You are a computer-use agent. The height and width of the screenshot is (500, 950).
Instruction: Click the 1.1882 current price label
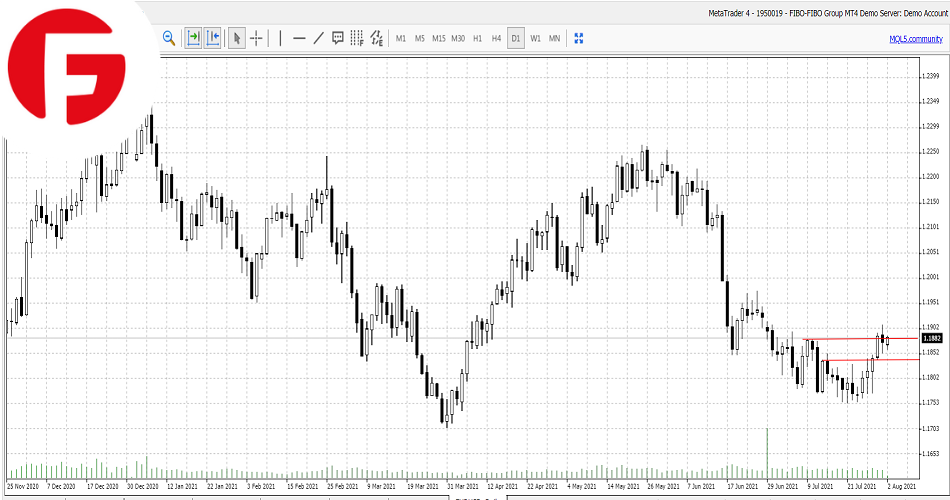point(930,338)
